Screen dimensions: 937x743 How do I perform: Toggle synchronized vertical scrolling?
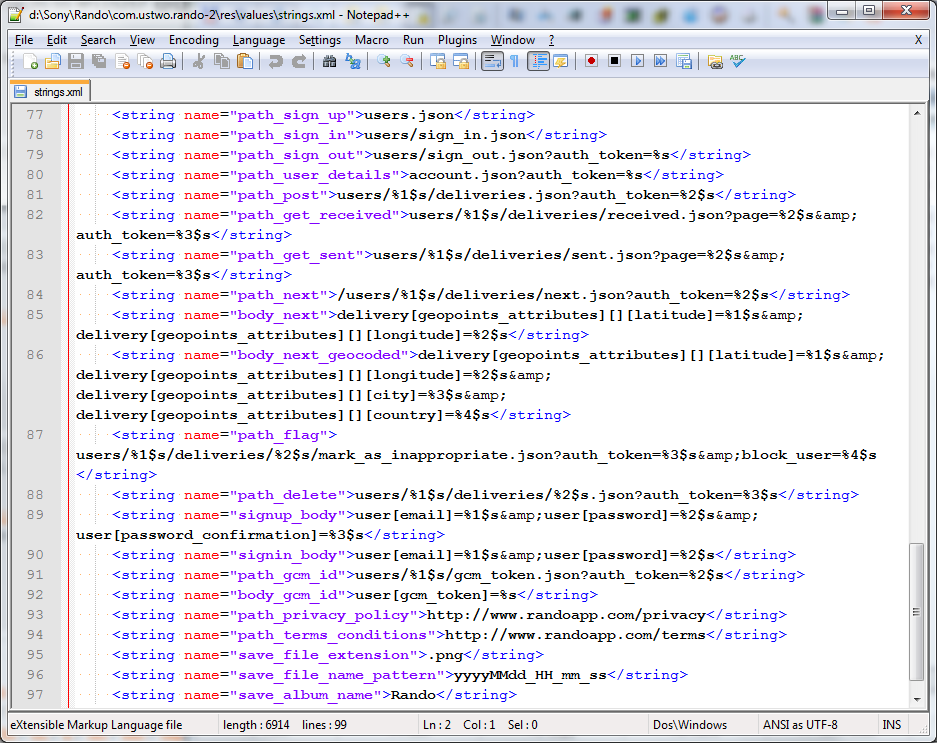tap(438, 61)
